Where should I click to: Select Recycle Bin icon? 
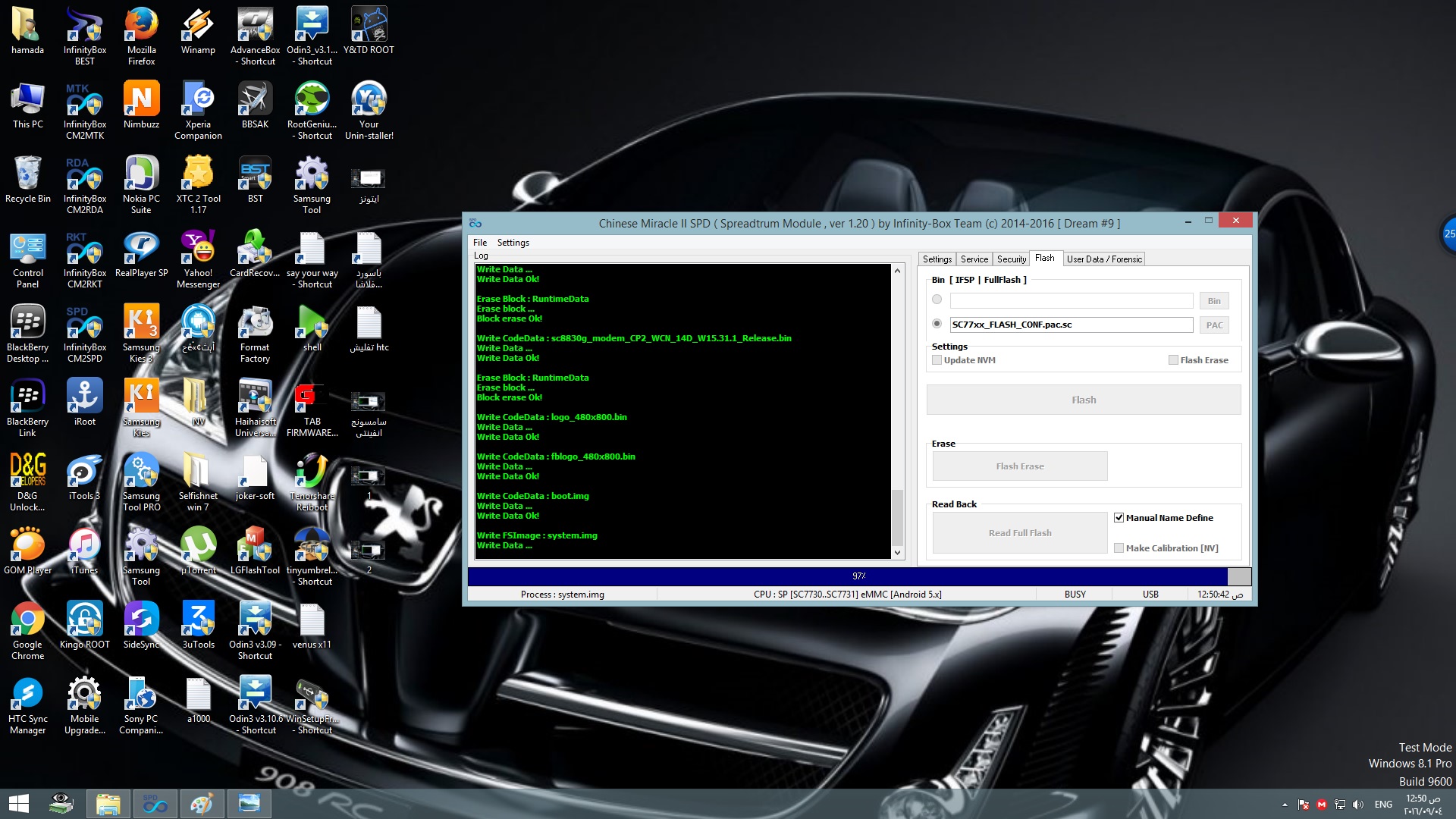pos(27,179)
